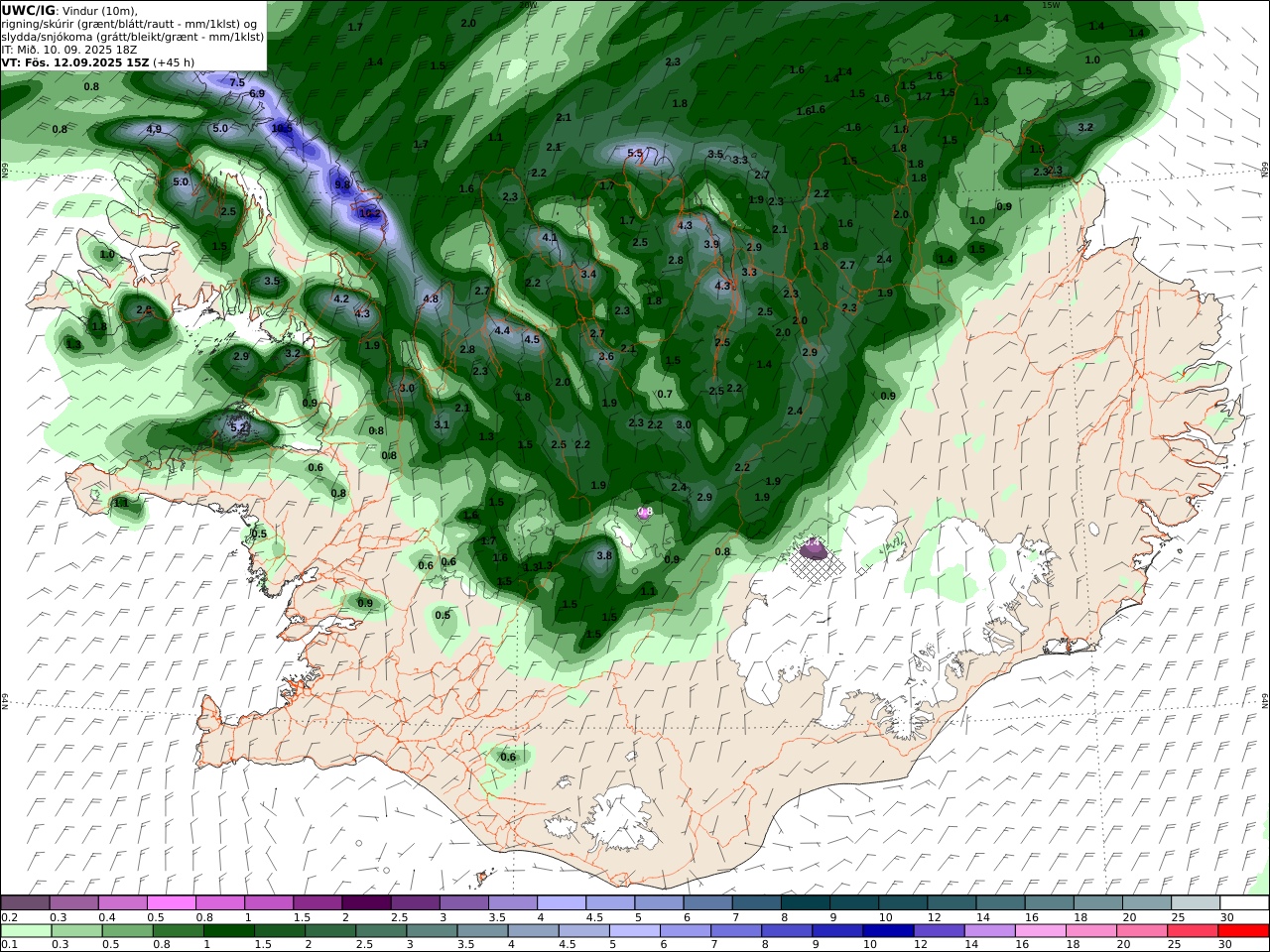Click the initial time 'IT: Mið. 10. 09. 2025 18Z'
Screen dimensions: 1270x952
(68, 49)
